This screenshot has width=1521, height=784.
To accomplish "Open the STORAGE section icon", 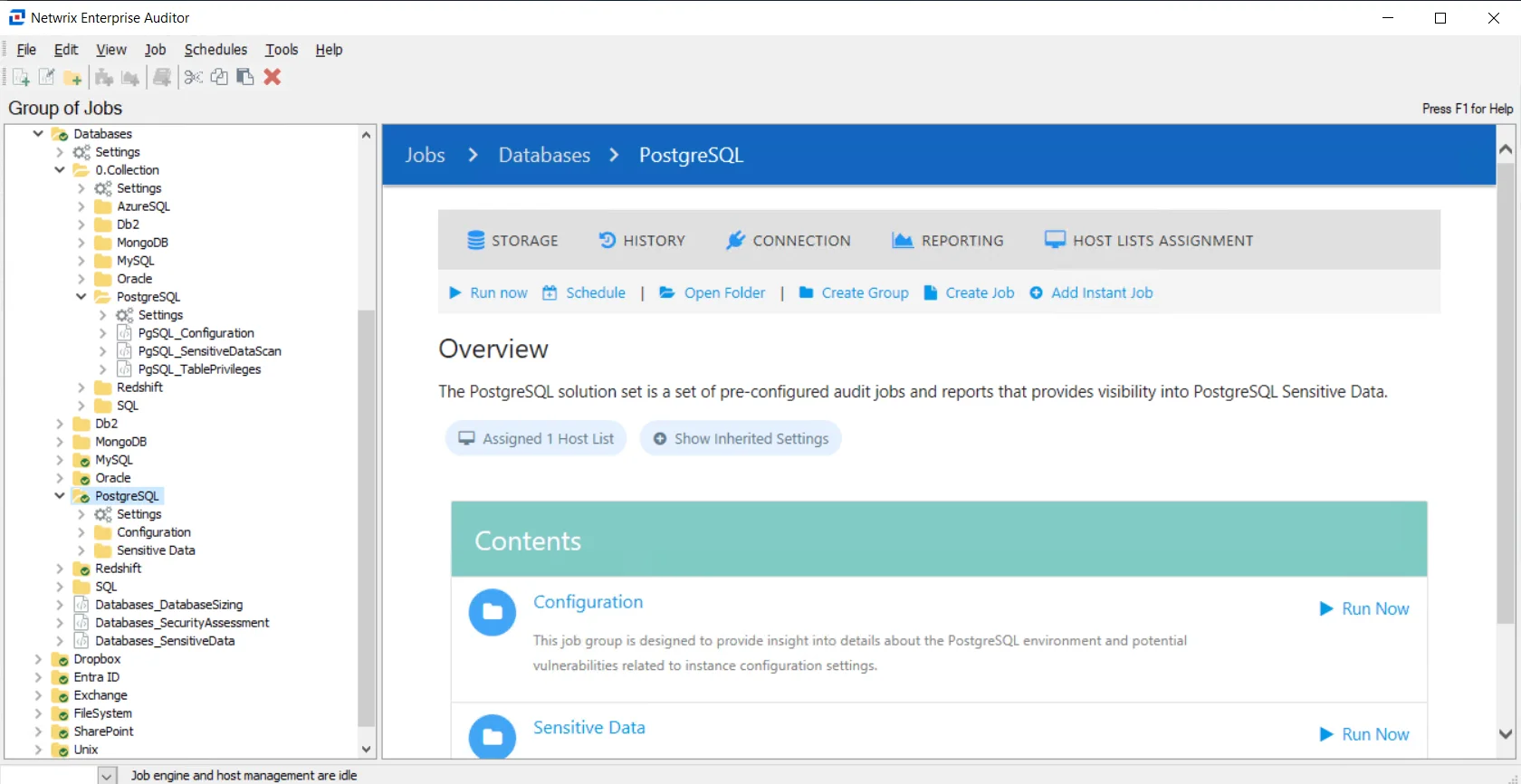I will click(475, 240).
